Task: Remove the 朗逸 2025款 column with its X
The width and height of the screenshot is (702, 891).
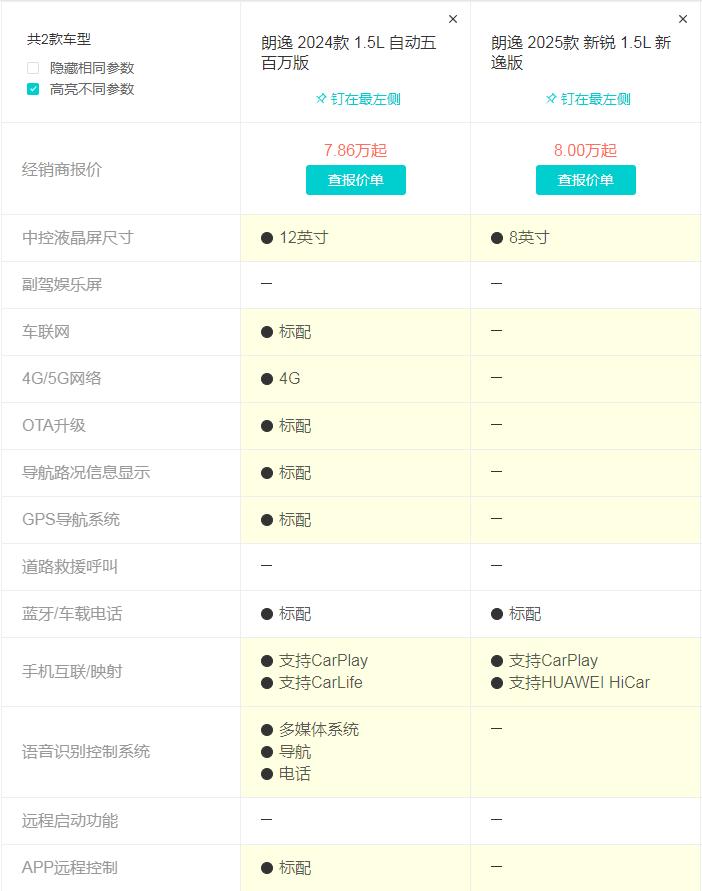Action: 683,19
